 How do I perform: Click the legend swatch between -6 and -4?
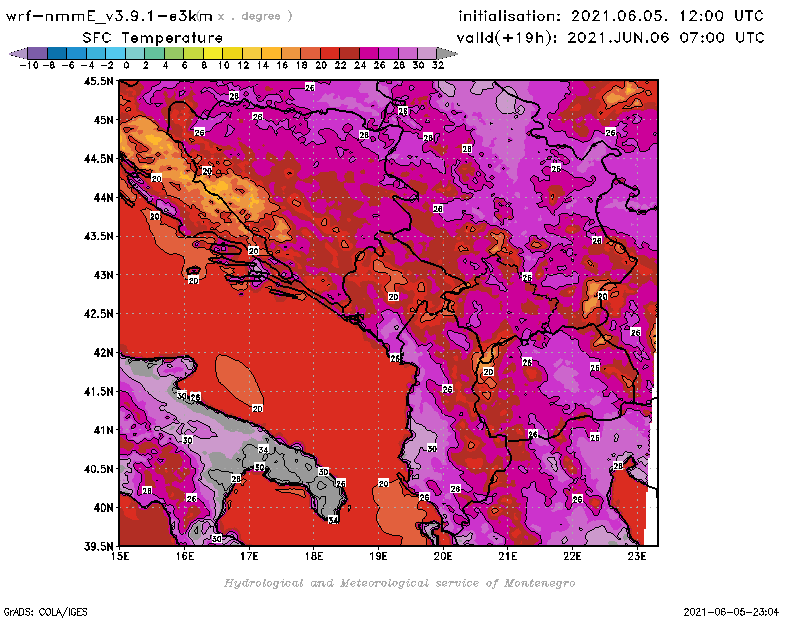[77, 53]
